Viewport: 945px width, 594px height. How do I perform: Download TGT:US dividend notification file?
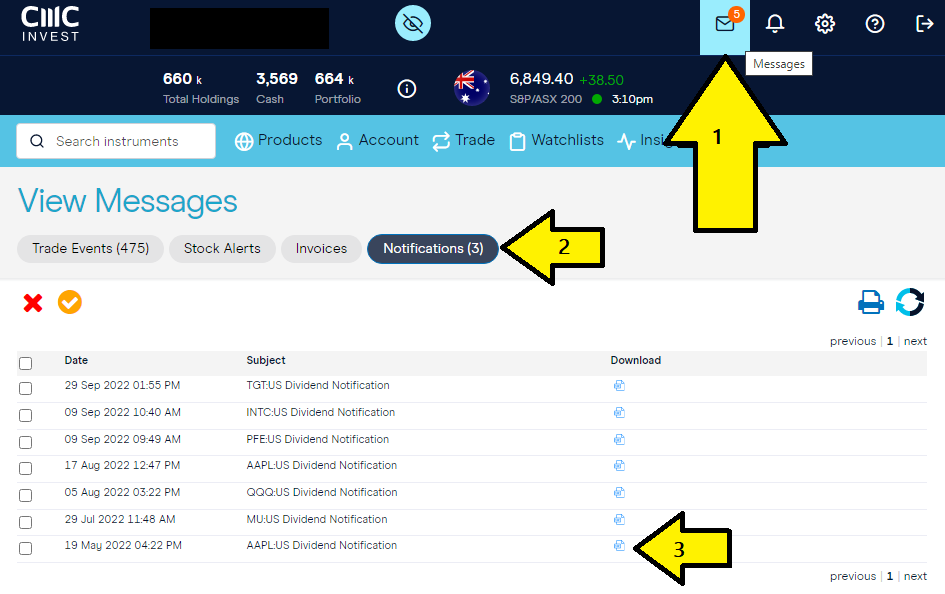coord(619,386)
